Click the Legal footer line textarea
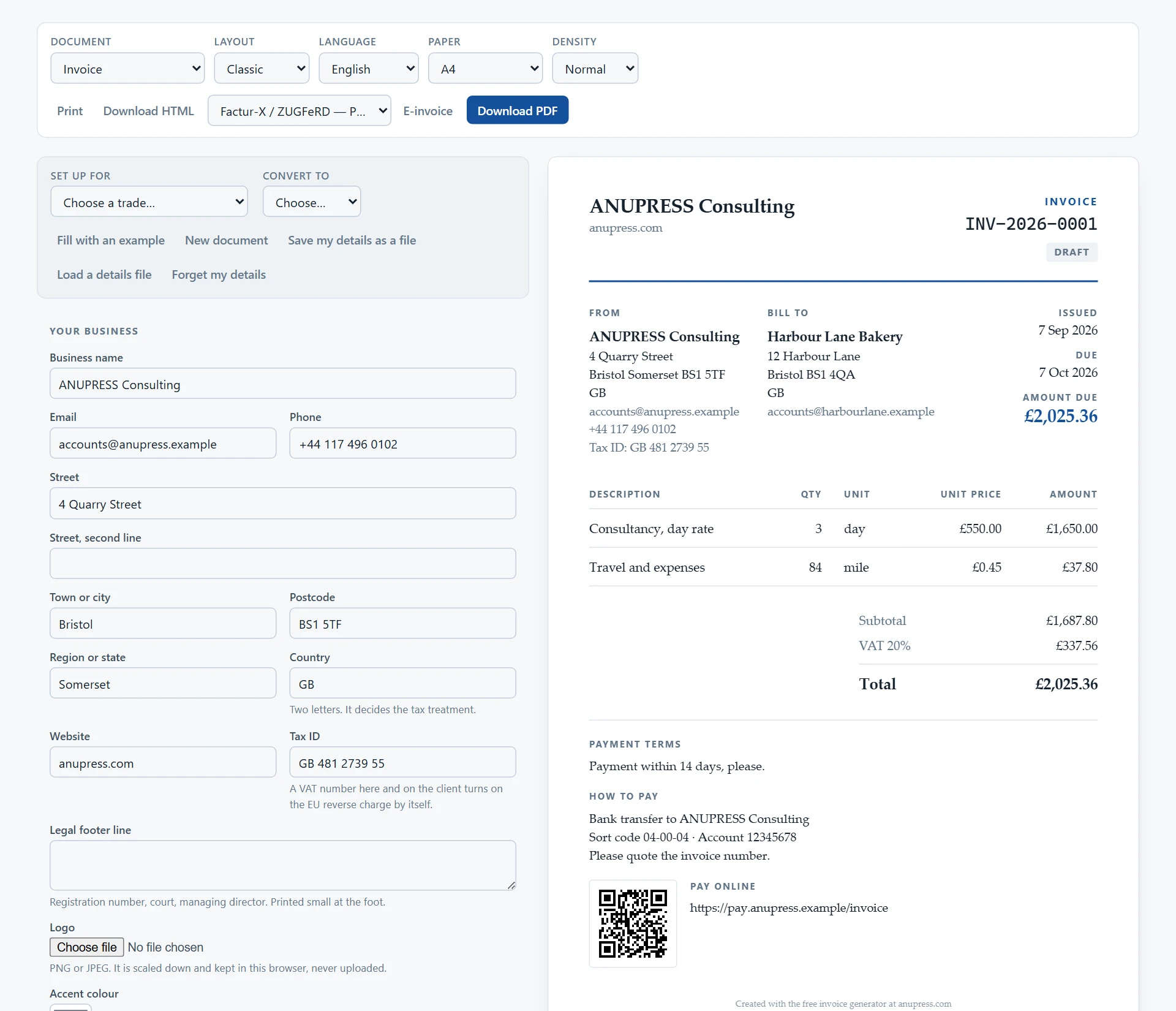Image resolution: width=1176 pixels, height=1011 pixels. tap(283, 866)
